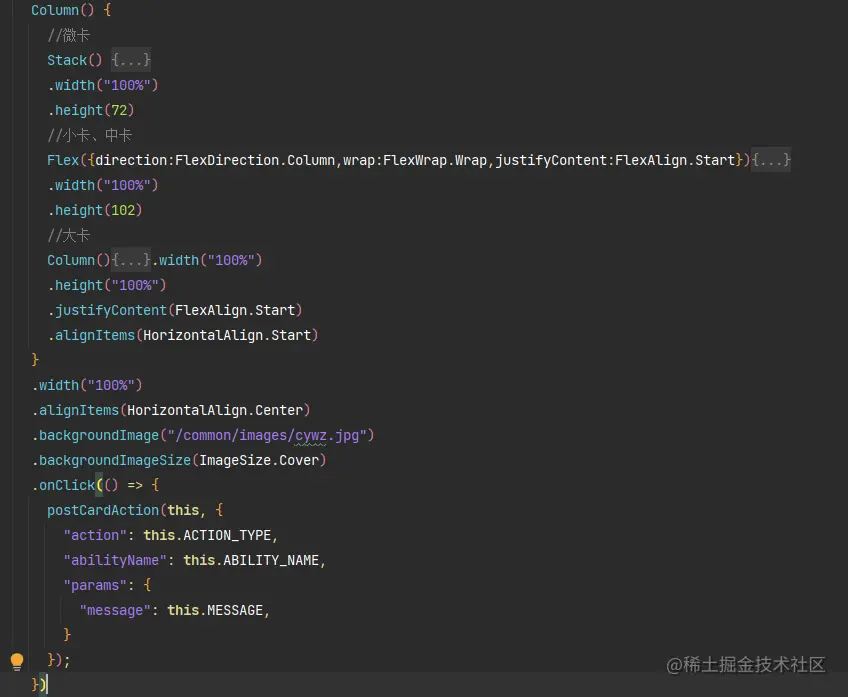This screenshot has height=697, width=848.
Task: Click .height(72) line
Action: point(91,110)
